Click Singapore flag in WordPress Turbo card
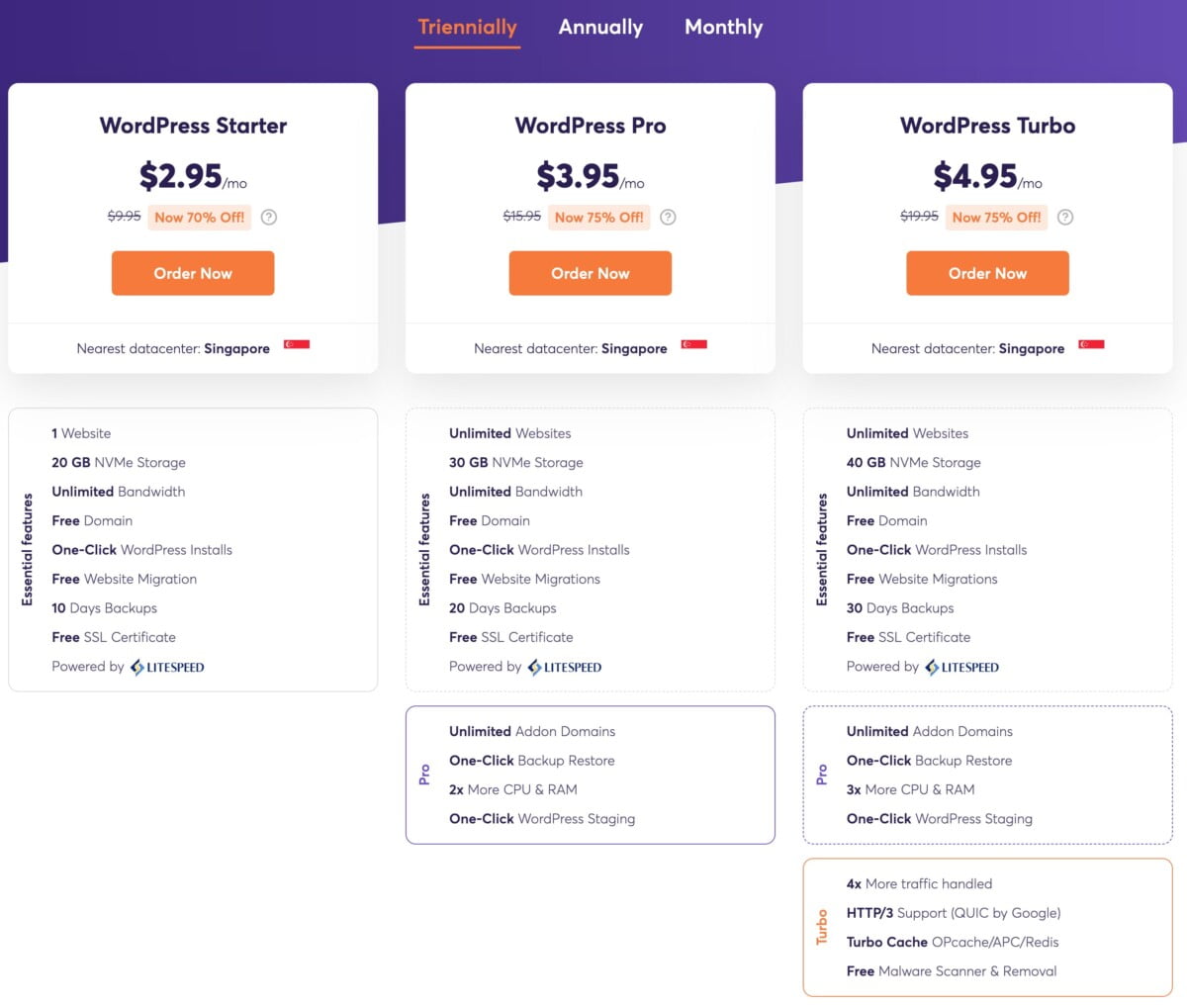Image resolution: width=1187 pixels, height=1008 pixels. pyautogui.click(x=1091, y=345)
